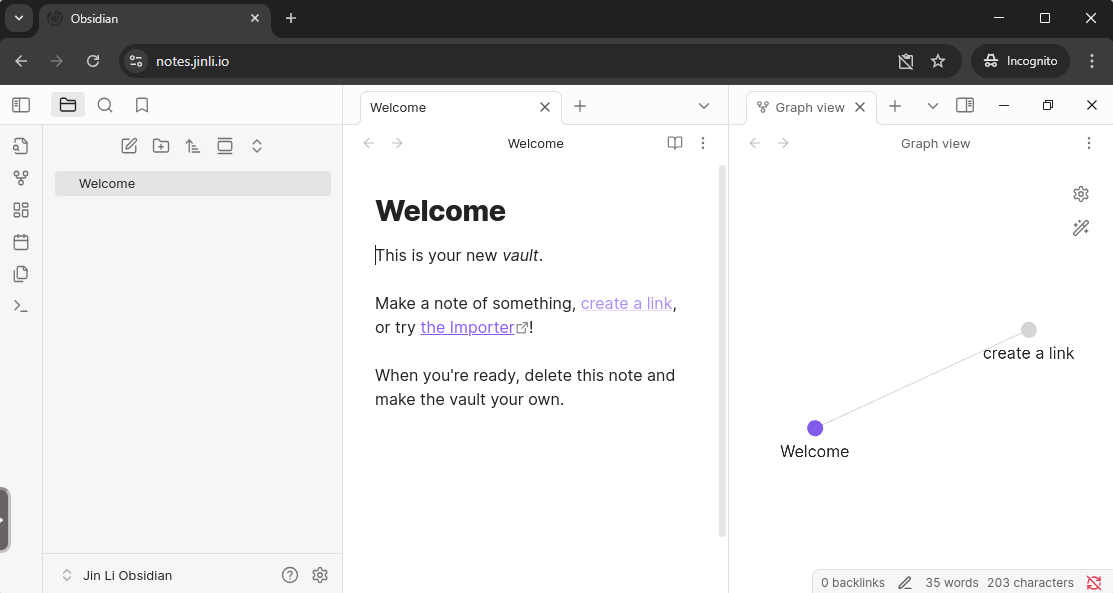Open more options for Graph view
This screenshot has width=1113, height=593.
click(x=1089, y=143)
